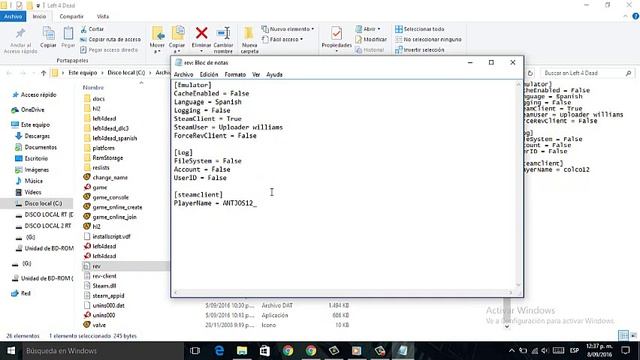The width and height of the screenshot is (640, 360).
Task: Open the Abrir dropdown in the ribbon
Action: pos(368,29)
